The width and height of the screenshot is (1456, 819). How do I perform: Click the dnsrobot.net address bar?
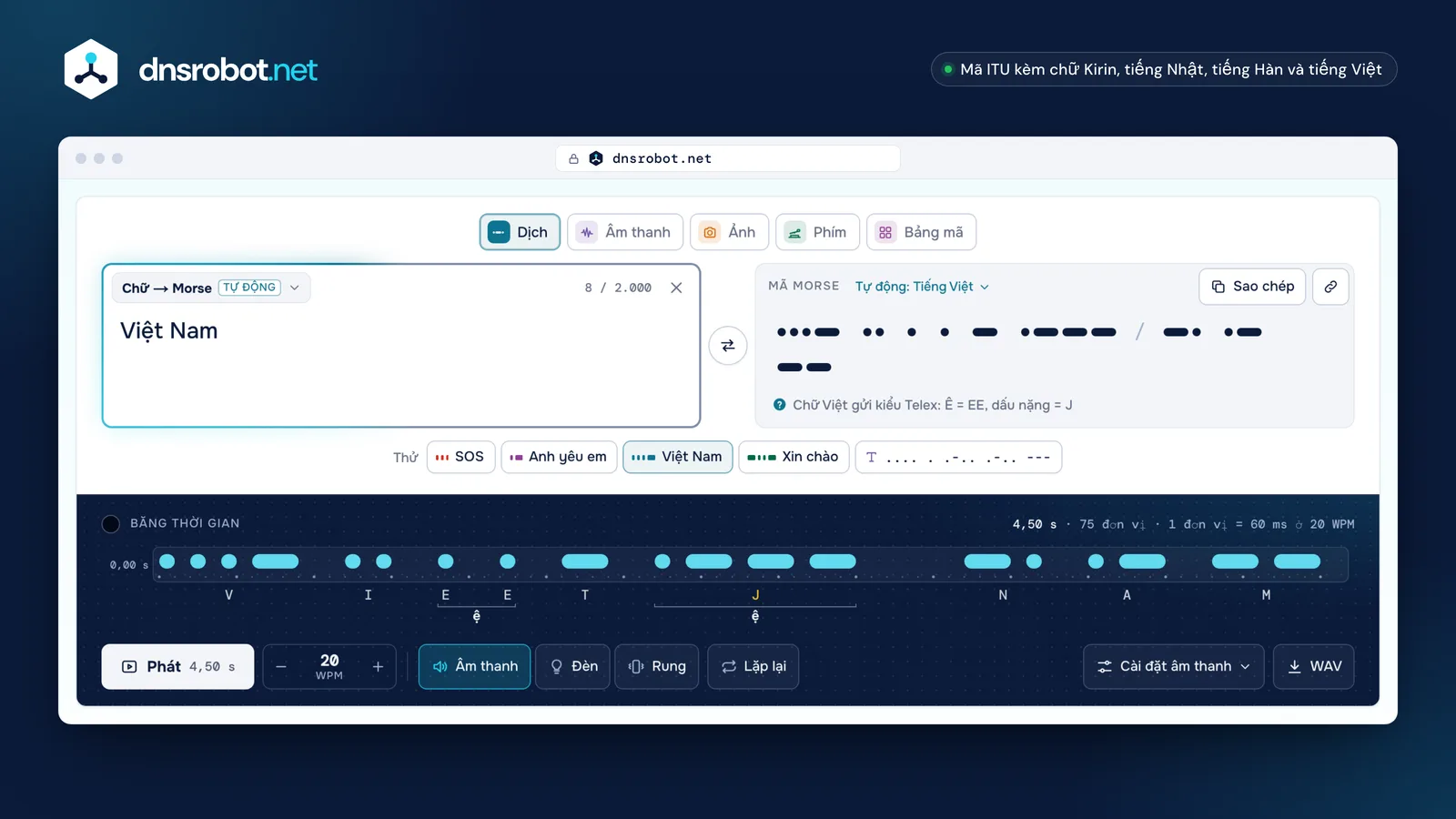pos(728,158)
